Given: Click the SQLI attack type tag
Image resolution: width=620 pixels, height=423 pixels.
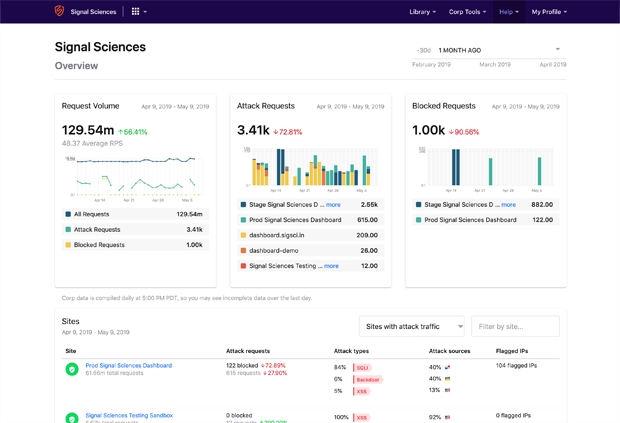Looking at the screenshot, I should point(362,367).
